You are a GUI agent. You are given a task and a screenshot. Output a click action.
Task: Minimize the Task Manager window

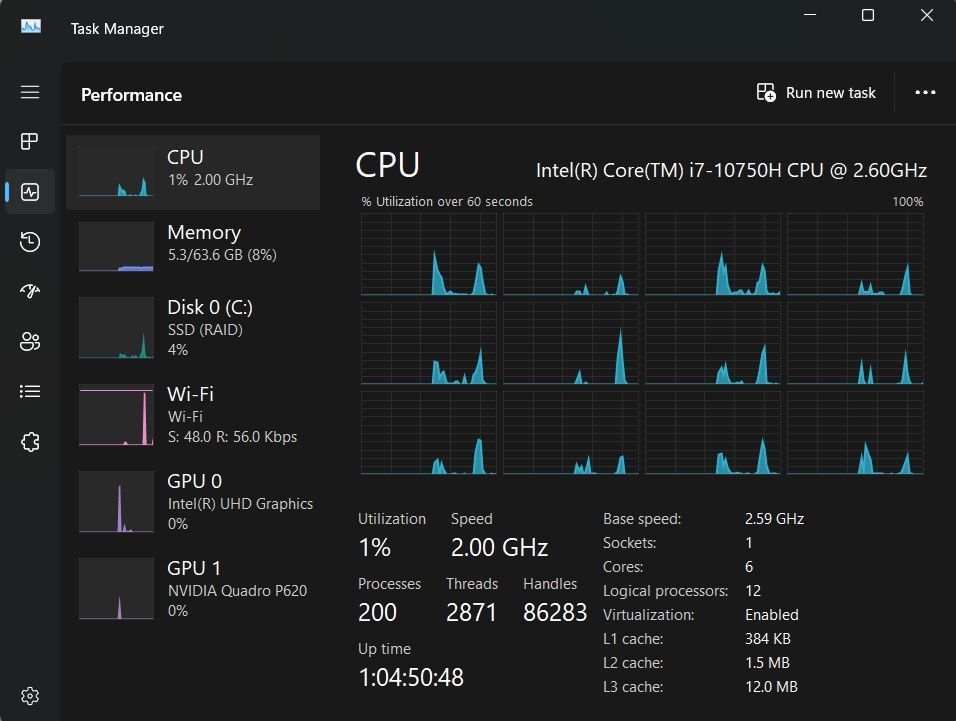pyautogui.click(x=810, y=15)
